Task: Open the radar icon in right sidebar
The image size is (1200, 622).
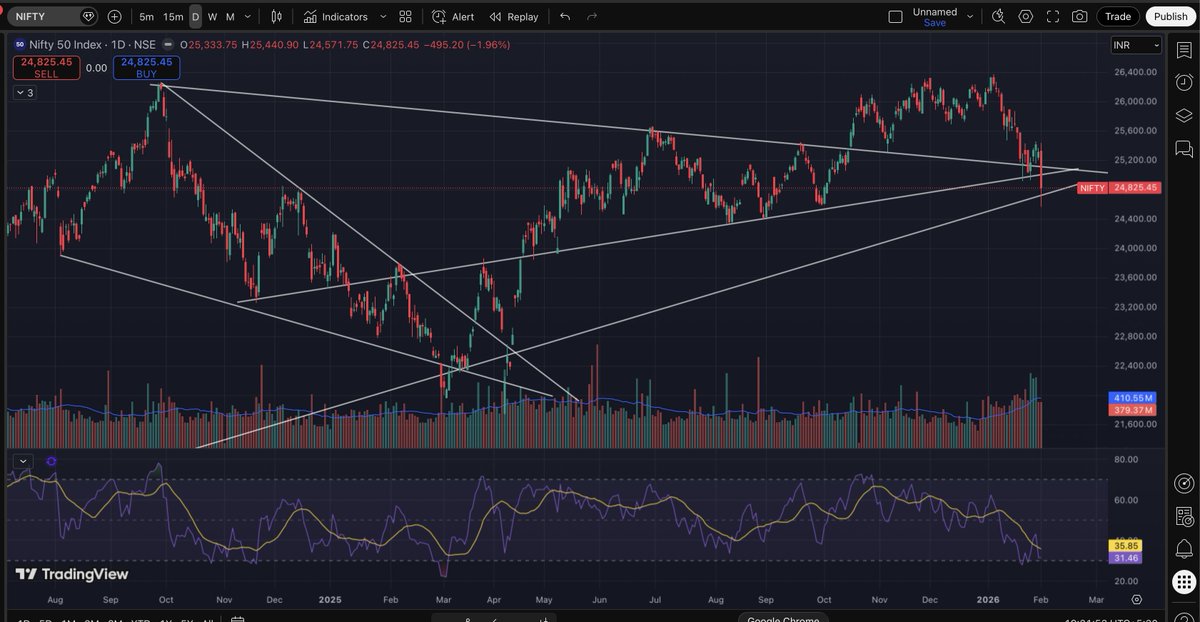Action: (x=1184, y=483)
